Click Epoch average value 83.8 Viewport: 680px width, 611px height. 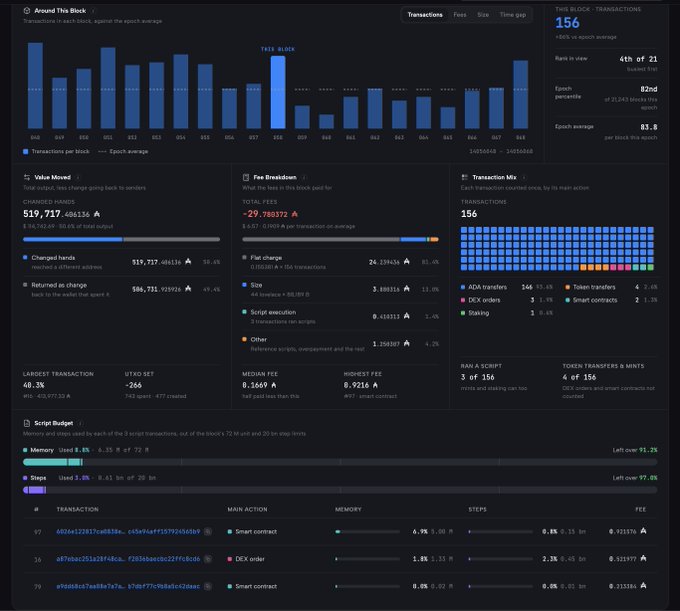pos(648,127)
